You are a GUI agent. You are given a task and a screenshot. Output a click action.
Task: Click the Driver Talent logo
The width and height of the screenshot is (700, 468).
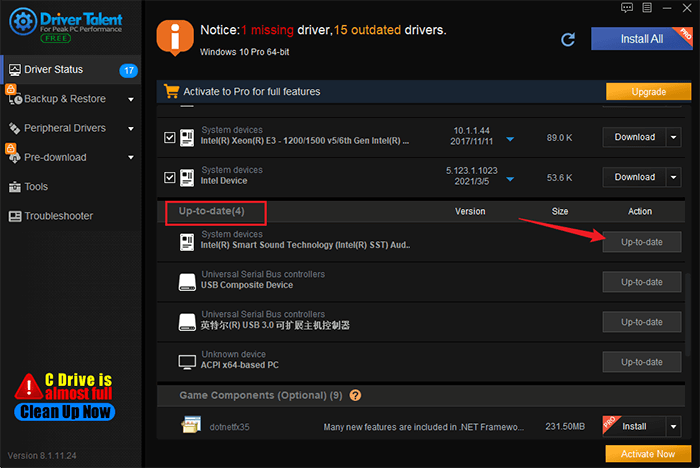pyautogui.click(x=66, y=25)
